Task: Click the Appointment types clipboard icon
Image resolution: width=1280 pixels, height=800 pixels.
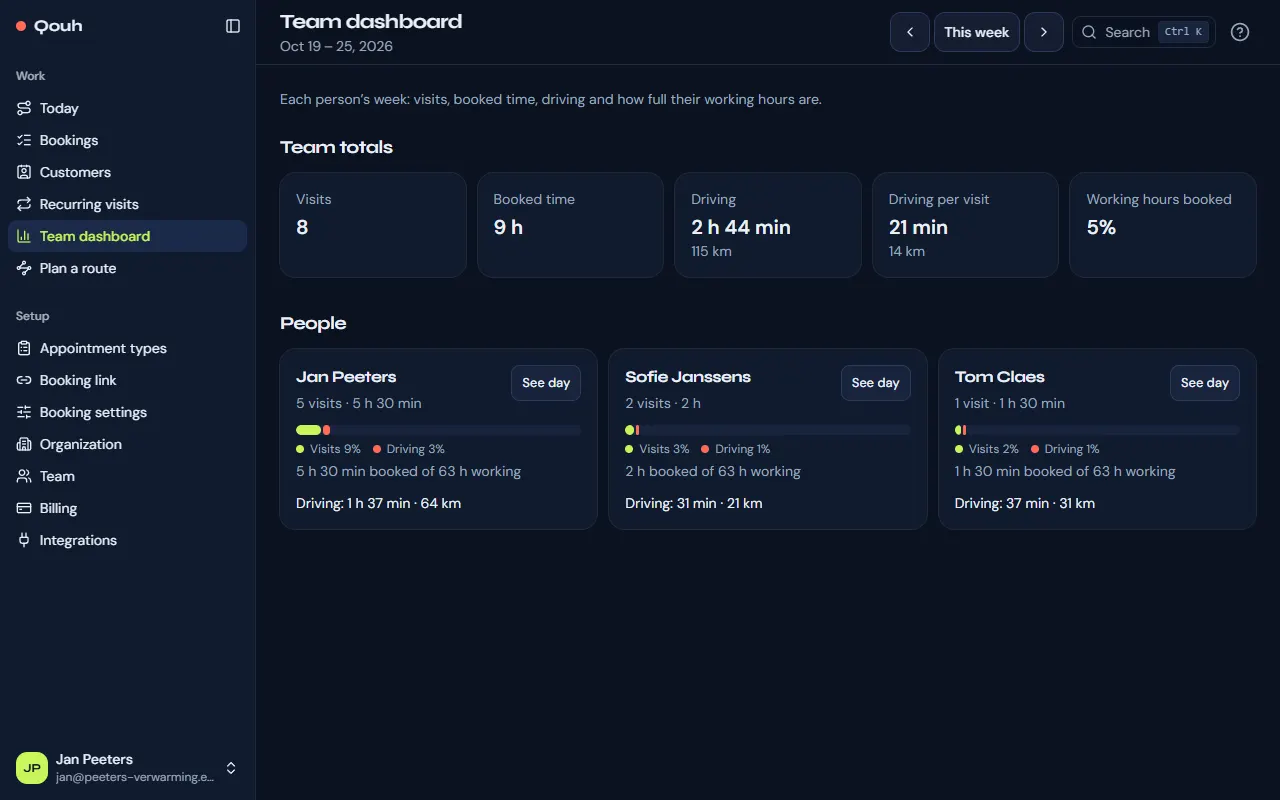Action: 24,348
